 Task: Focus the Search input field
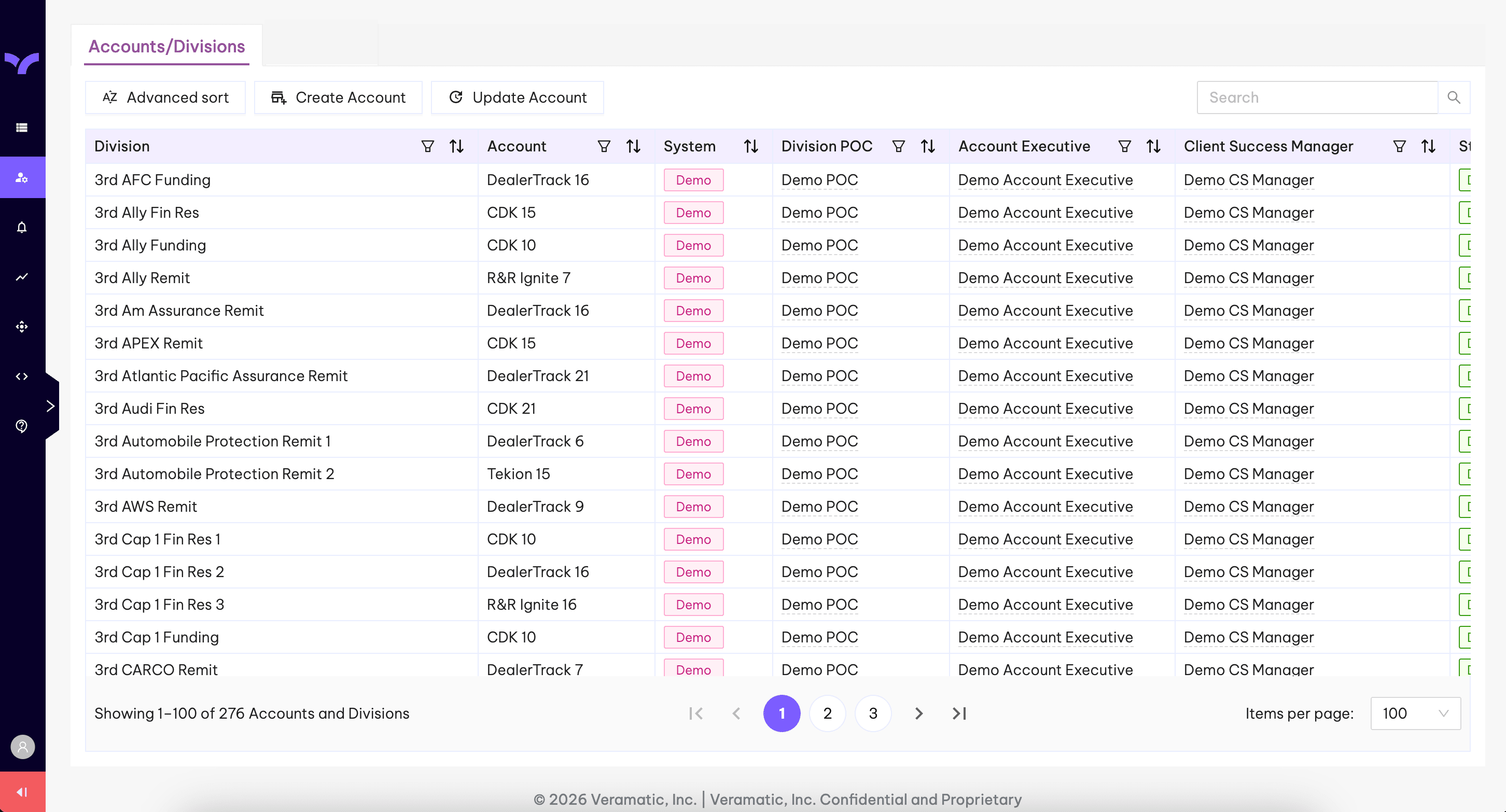click(1317, 97)
